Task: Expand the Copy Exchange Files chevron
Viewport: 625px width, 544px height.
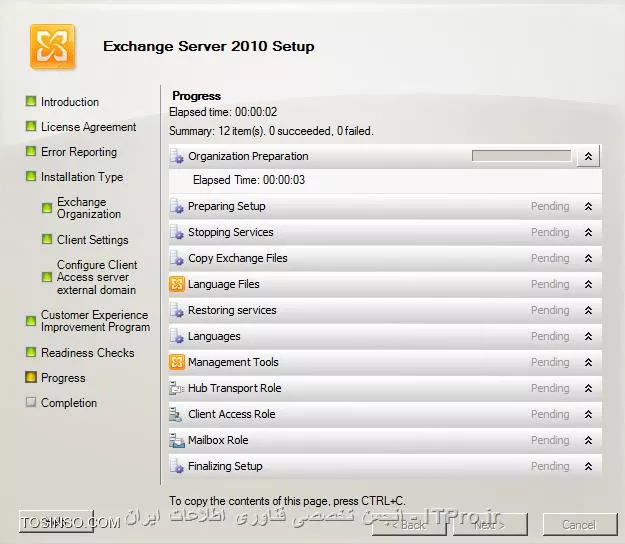Action: [588, 258]
